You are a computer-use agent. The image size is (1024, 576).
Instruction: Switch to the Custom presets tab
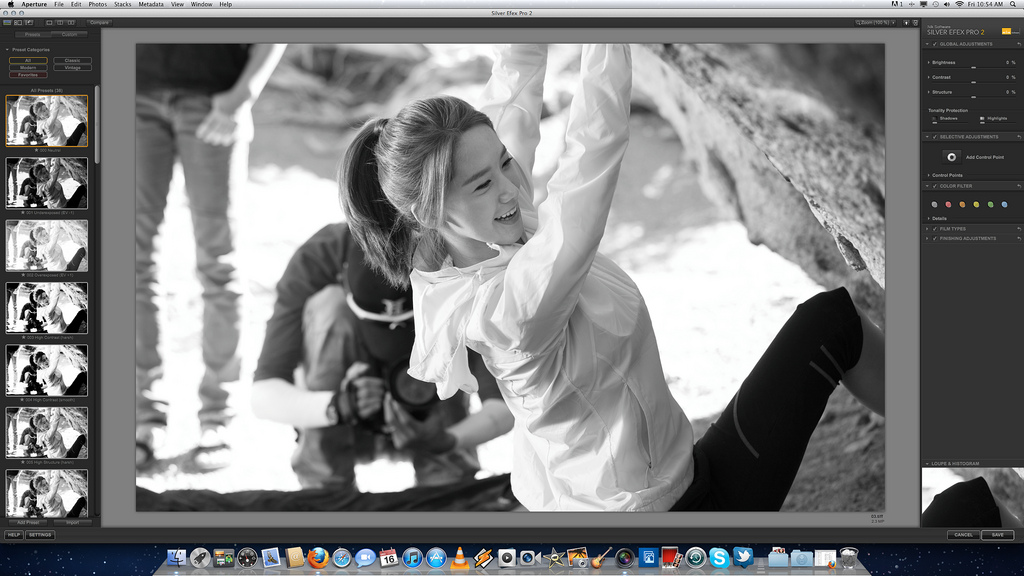point(69,34)
